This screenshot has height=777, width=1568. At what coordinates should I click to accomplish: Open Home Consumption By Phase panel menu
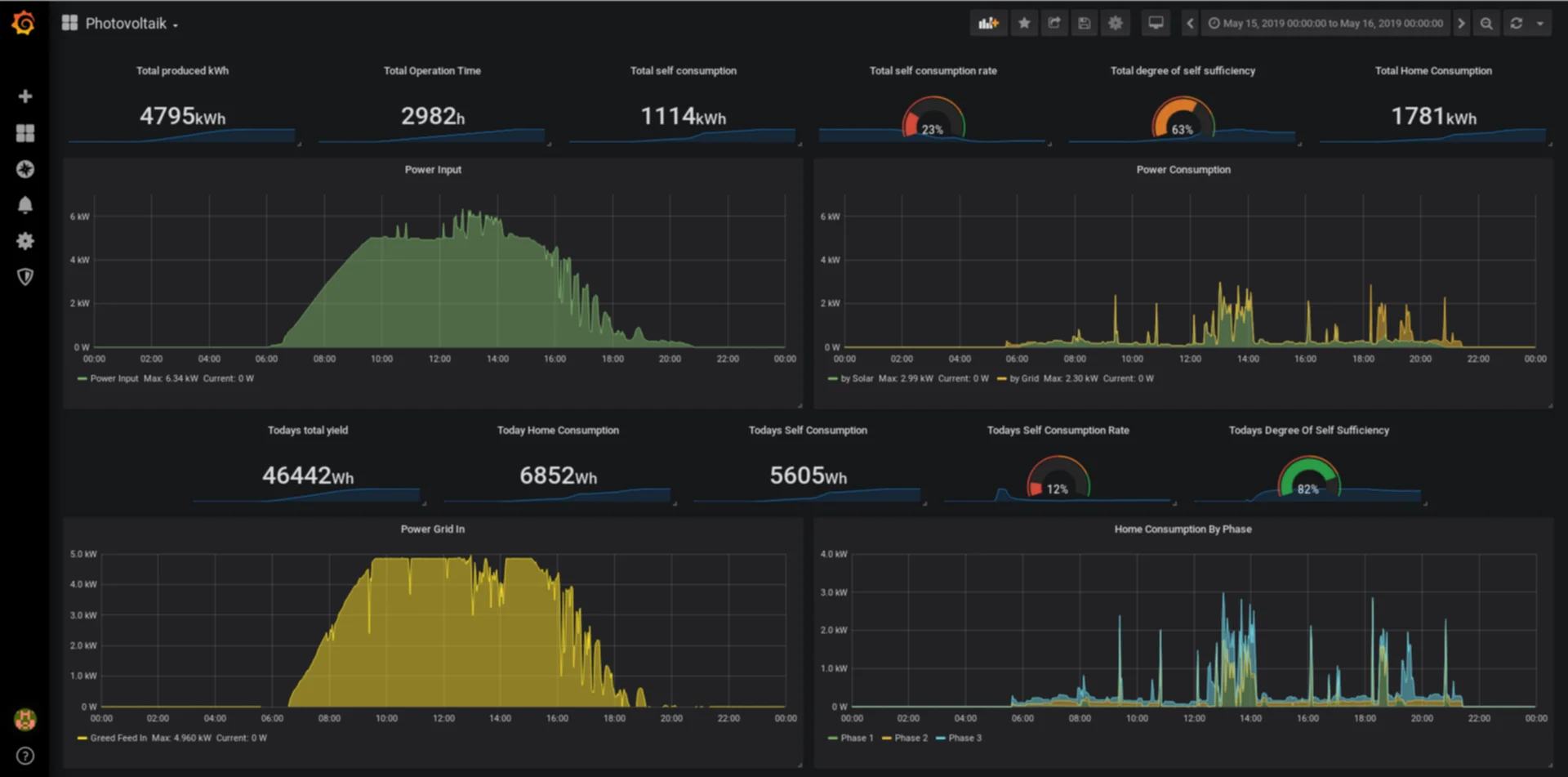pyautogui.click(x=1183, y=529)
